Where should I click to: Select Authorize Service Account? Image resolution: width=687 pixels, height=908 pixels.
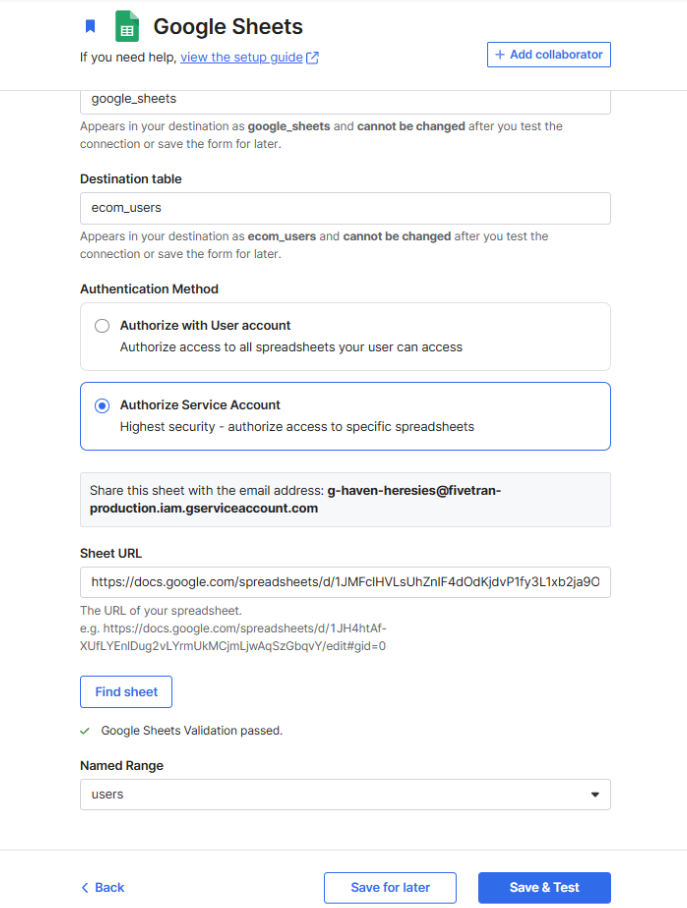click(101, 405)
